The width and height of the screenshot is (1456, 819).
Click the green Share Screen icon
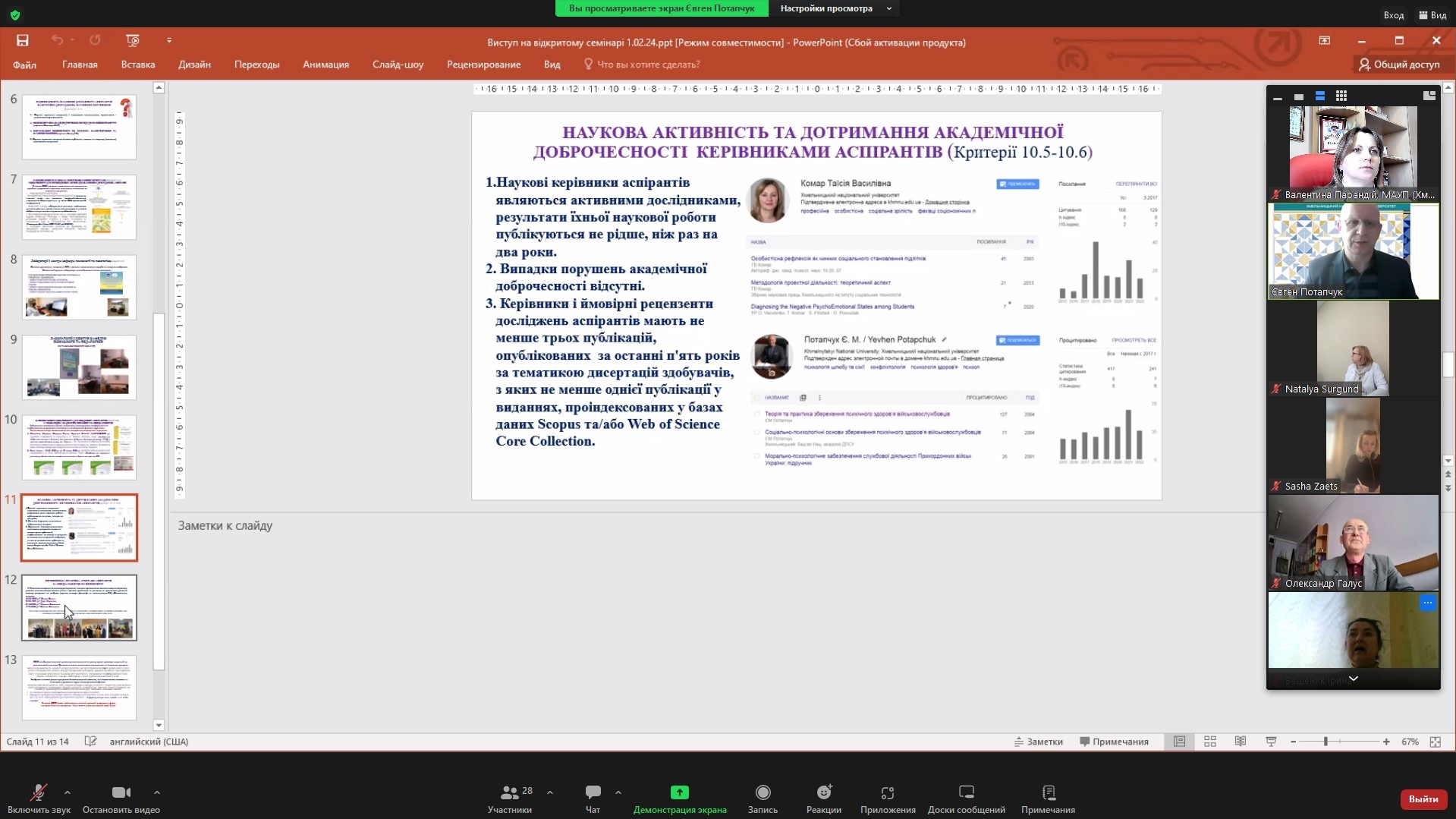(679, 792)
